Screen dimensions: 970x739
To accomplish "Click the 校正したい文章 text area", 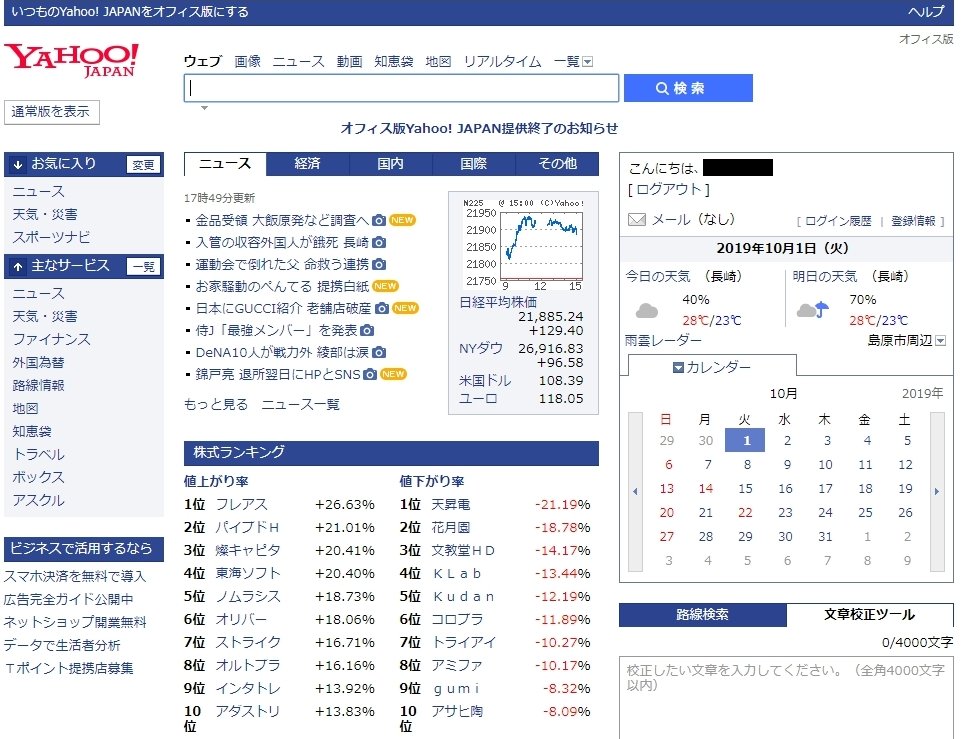I will 786,698.
